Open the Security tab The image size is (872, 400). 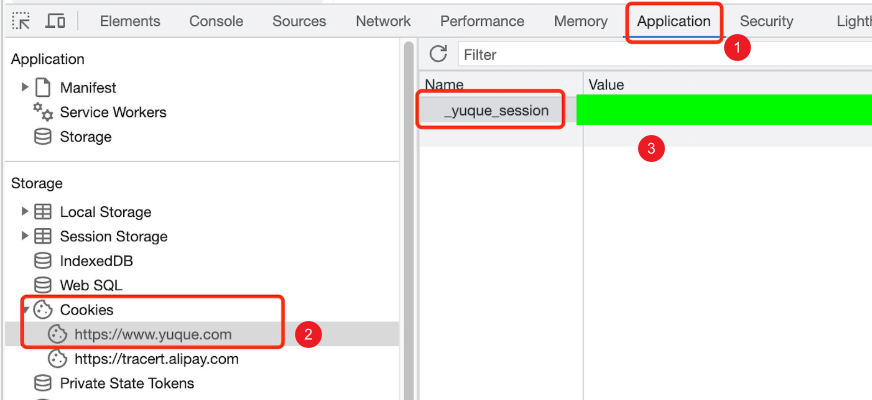coord(766,21)
